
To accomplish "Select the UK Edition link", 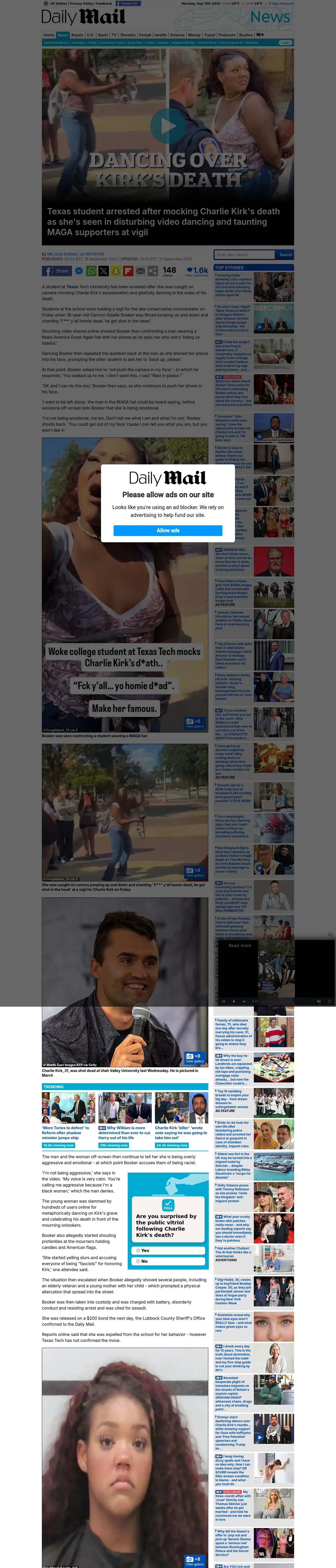I will click(56, 3).
